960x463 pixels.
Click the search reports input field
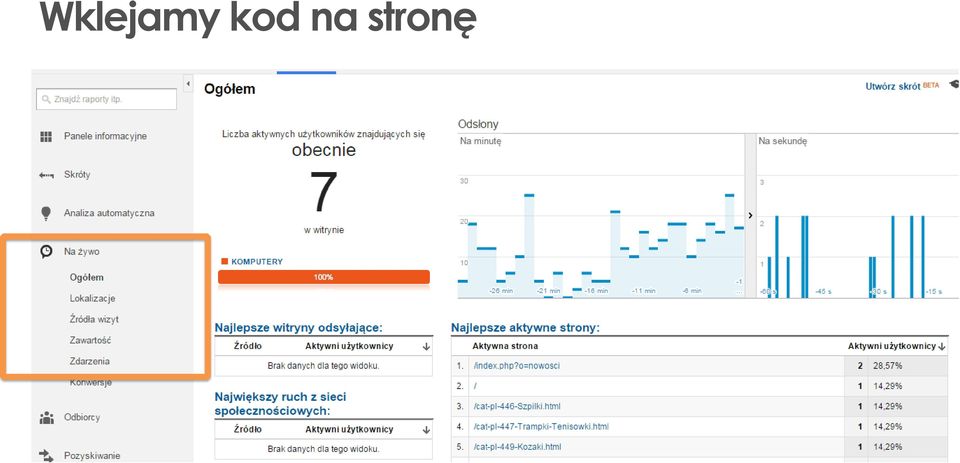[107, 99]
